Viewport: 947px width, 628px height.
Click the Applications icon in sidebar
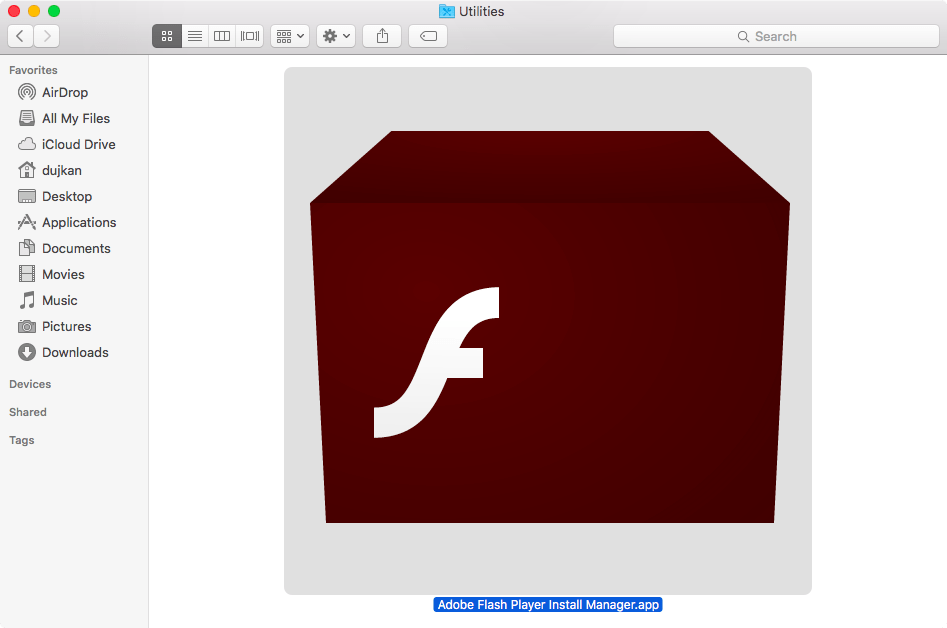pyautogui.click(x=27, y=222)
